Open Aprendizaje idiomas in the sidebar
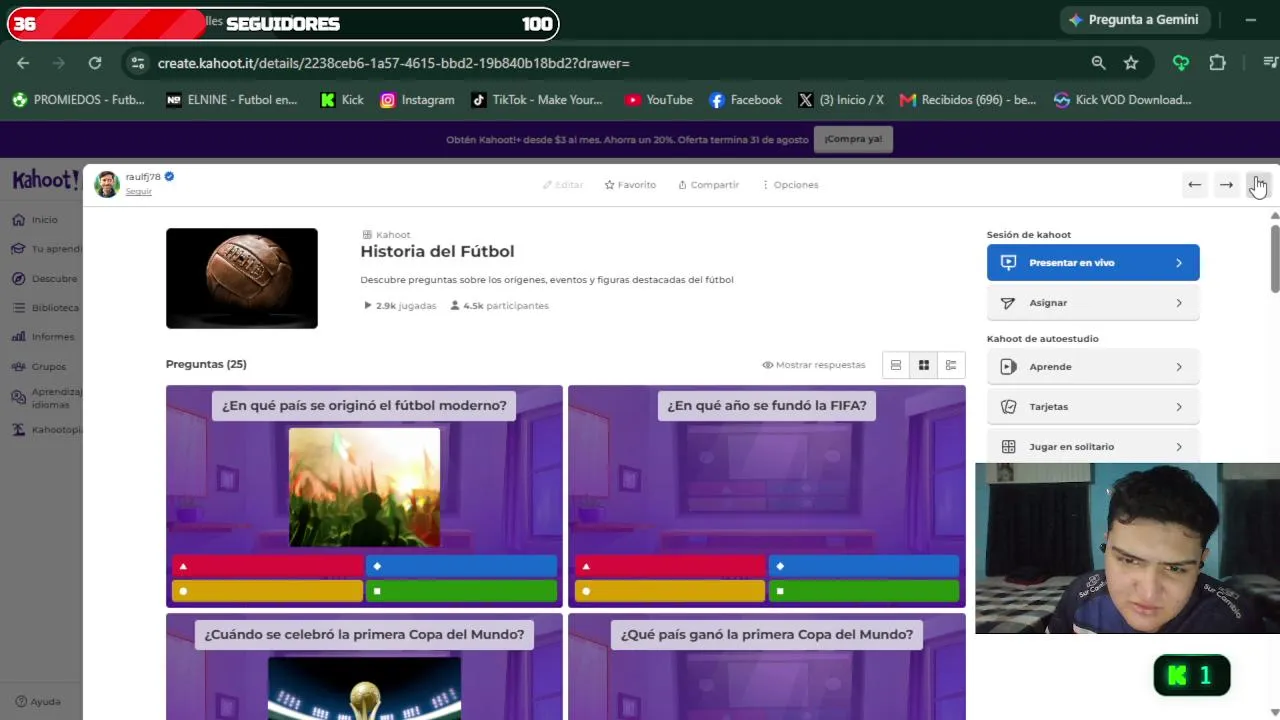1280x720 pixels. (47, 398)
